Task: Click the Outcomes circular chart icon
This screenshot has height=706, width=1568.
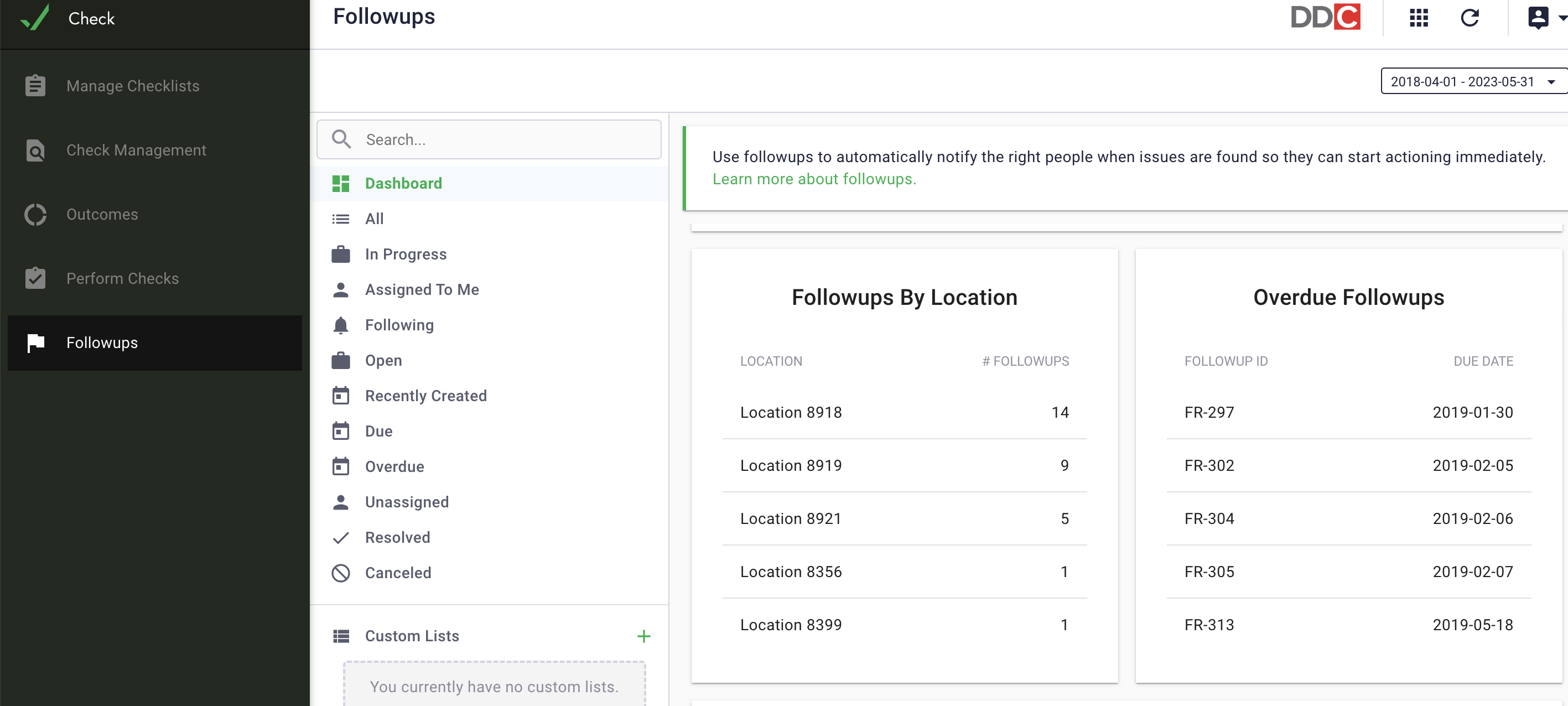Action: 35,214
